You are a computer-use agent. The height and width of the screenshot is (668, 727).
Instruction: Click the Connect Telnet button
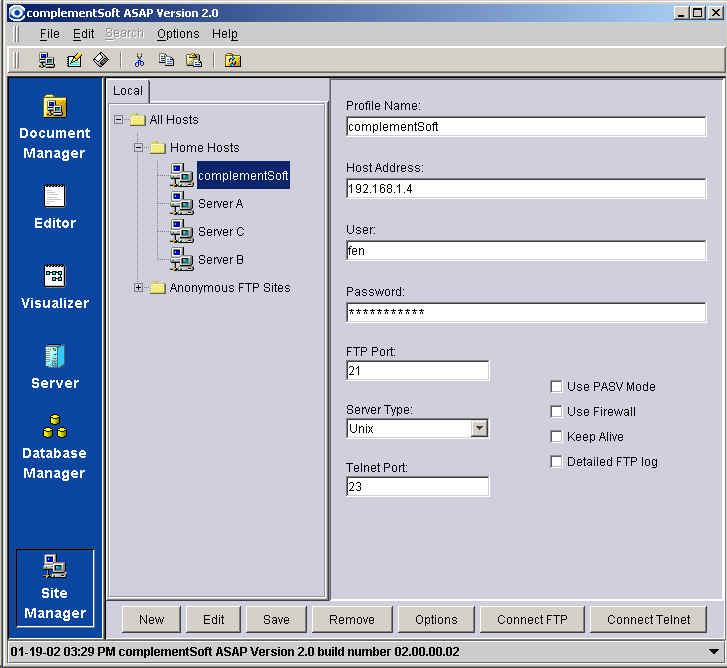(x=649, y=619)
